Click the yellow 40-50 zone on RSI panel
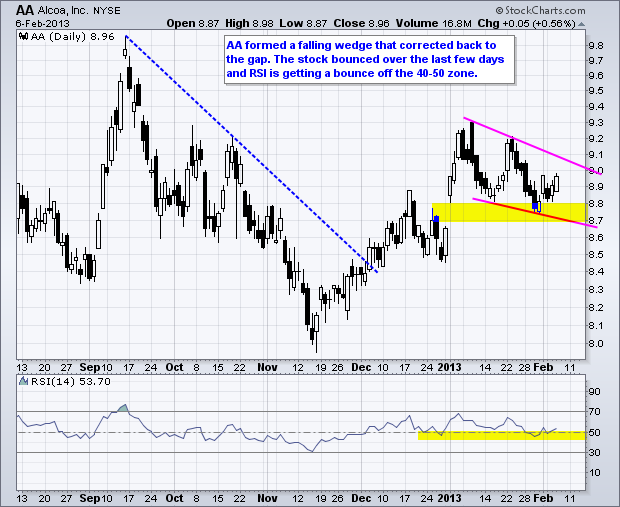Screen dimensions: 620x507 pyautogui.click(x=501, y=435)
